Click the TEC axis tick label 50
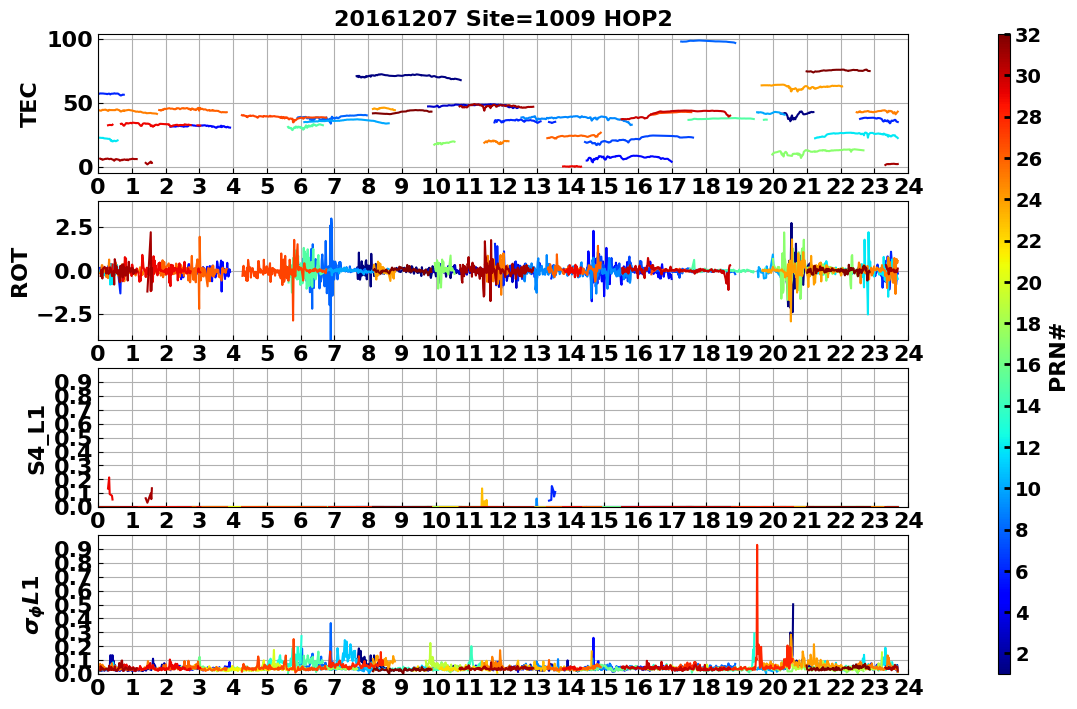This screenshot has width=1077, height=709. coord(77,104)
